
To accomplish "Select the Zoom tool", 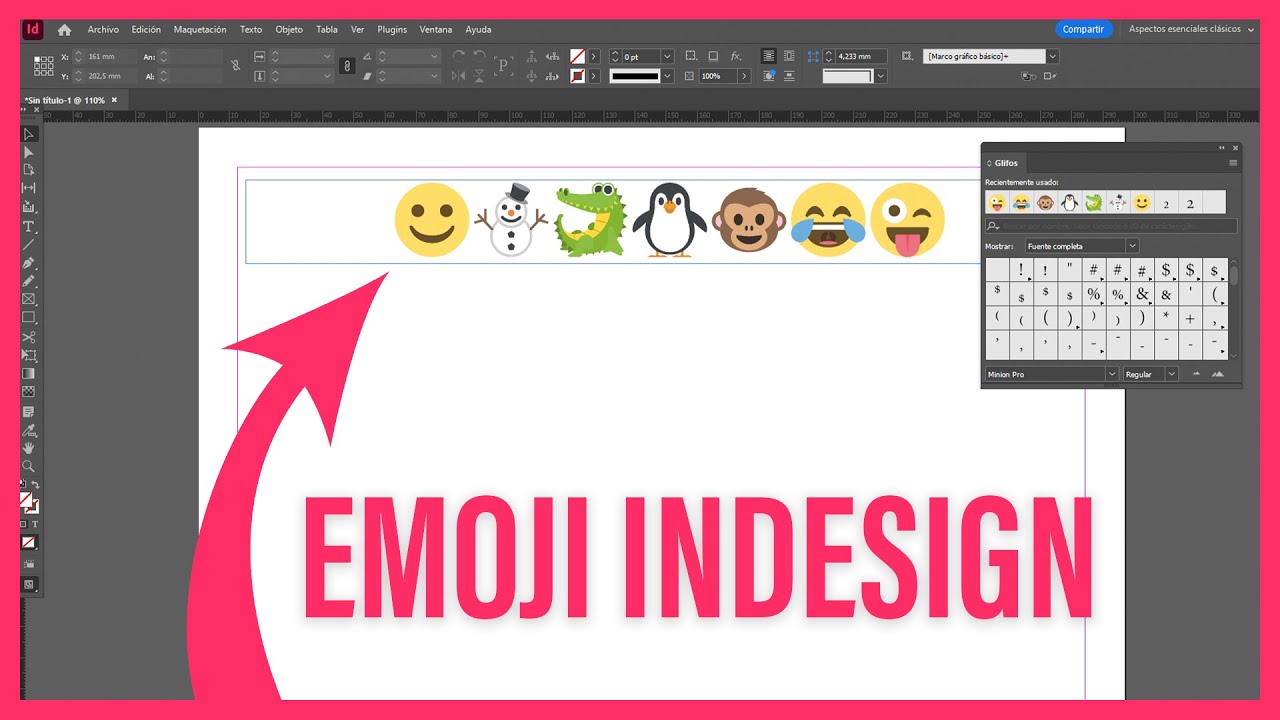I will click(29, 466).
